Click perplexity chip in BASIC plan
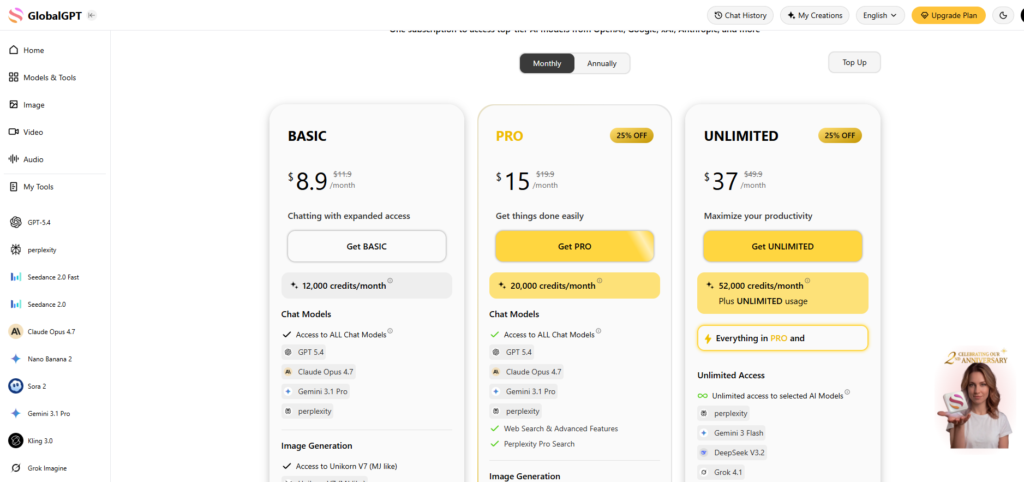 (x=308, y=411)
